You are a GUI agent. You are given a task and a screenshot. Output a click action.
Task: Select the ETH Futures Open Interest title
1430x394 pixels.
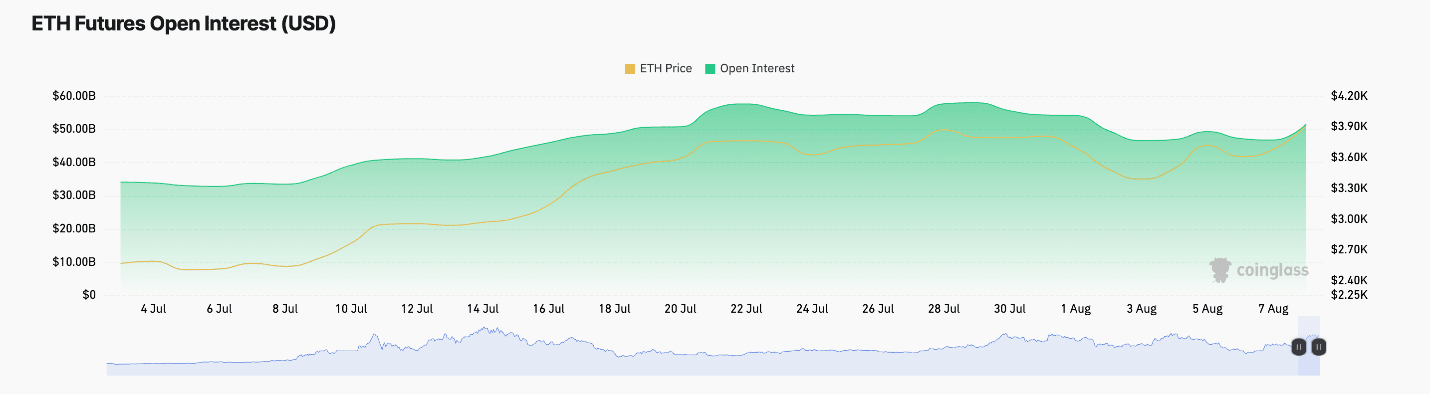coord(183,25)
